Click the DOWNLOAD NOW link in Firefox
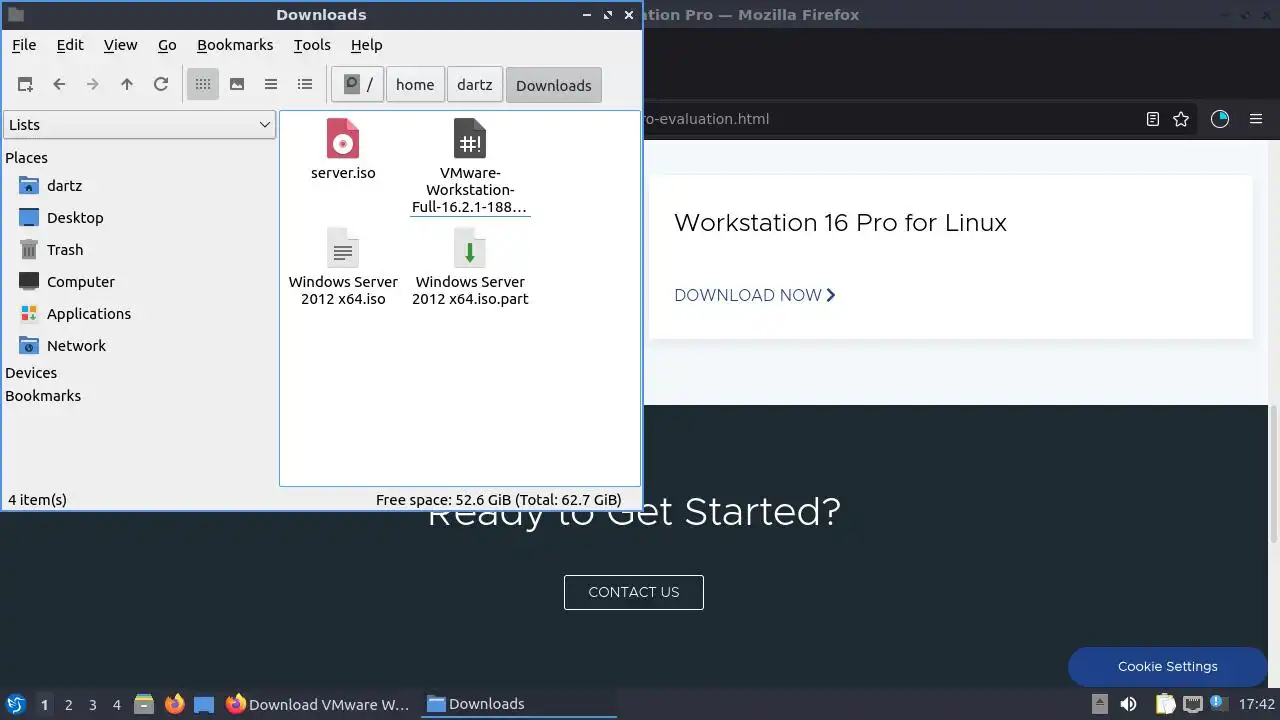This screenshot has width=1280, height=720. pos(754,295)
